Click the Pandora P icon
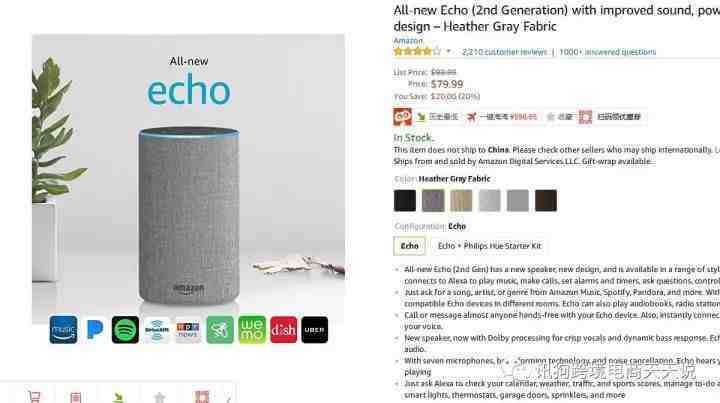The height and width of the screenshot is (403, 720). tap(95, 330)
